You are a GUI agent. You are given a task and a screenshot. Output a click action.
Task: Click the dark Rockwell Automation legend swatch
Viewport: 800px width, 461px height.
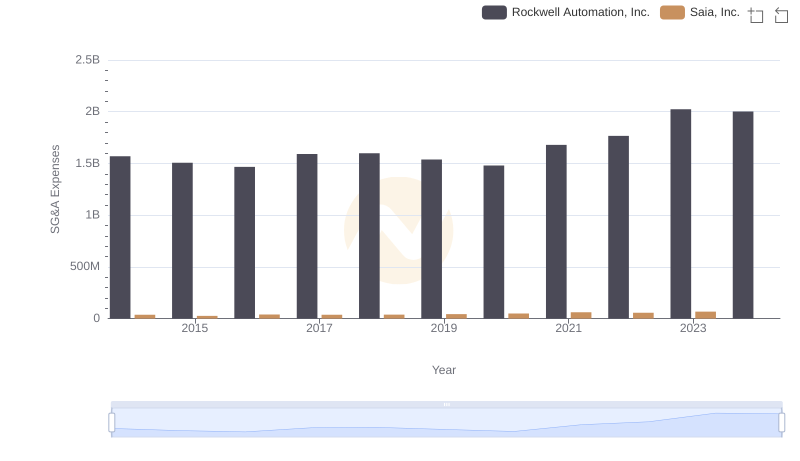point(494,12)
